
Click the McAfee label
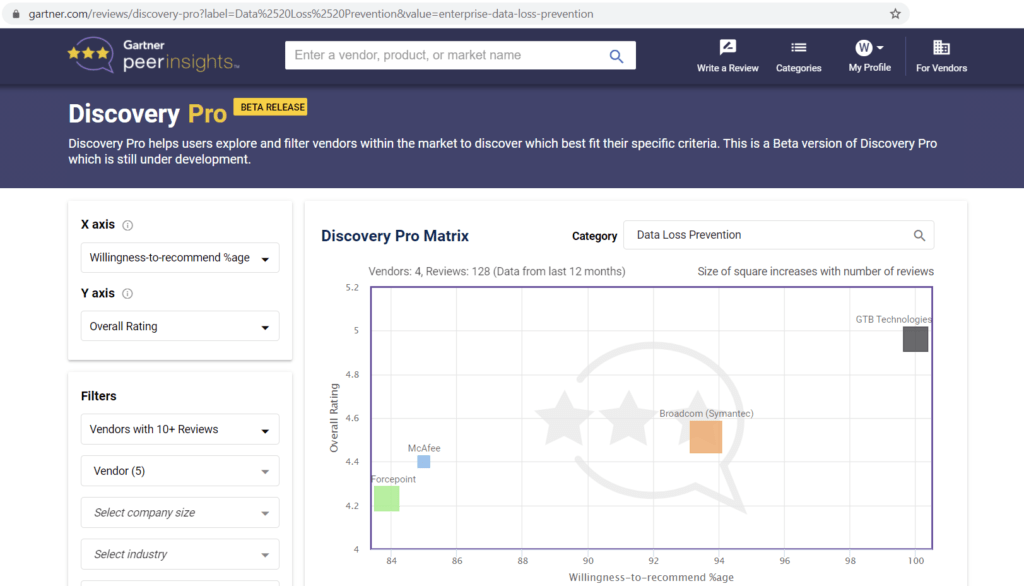pyautogui.click(x=424, y=448)
